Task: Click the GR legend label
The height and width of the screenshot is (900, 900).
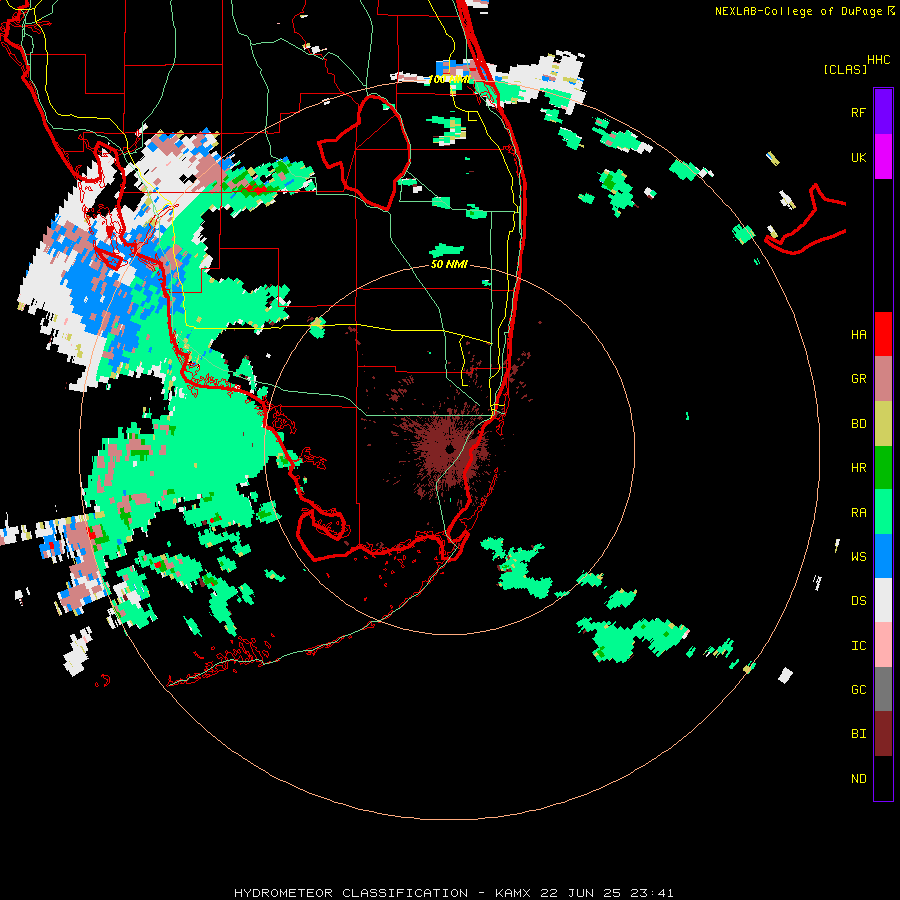Action: (x=858, y=379)
